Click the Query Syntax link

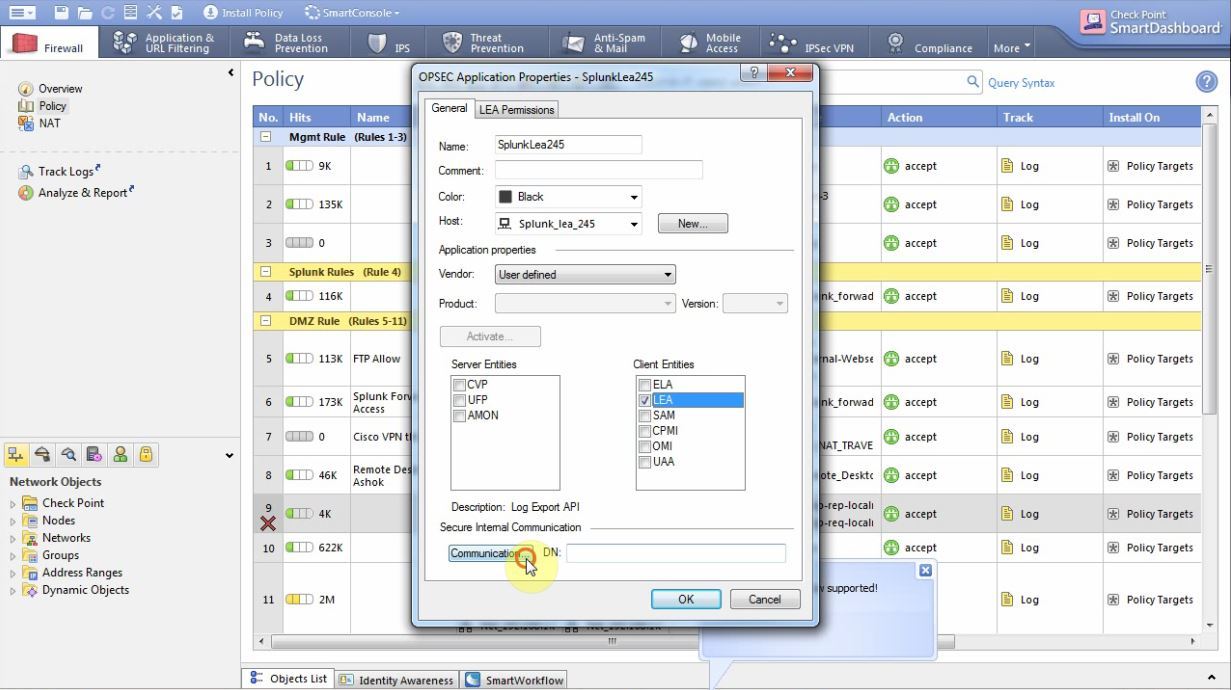[x=1021, y=84]
